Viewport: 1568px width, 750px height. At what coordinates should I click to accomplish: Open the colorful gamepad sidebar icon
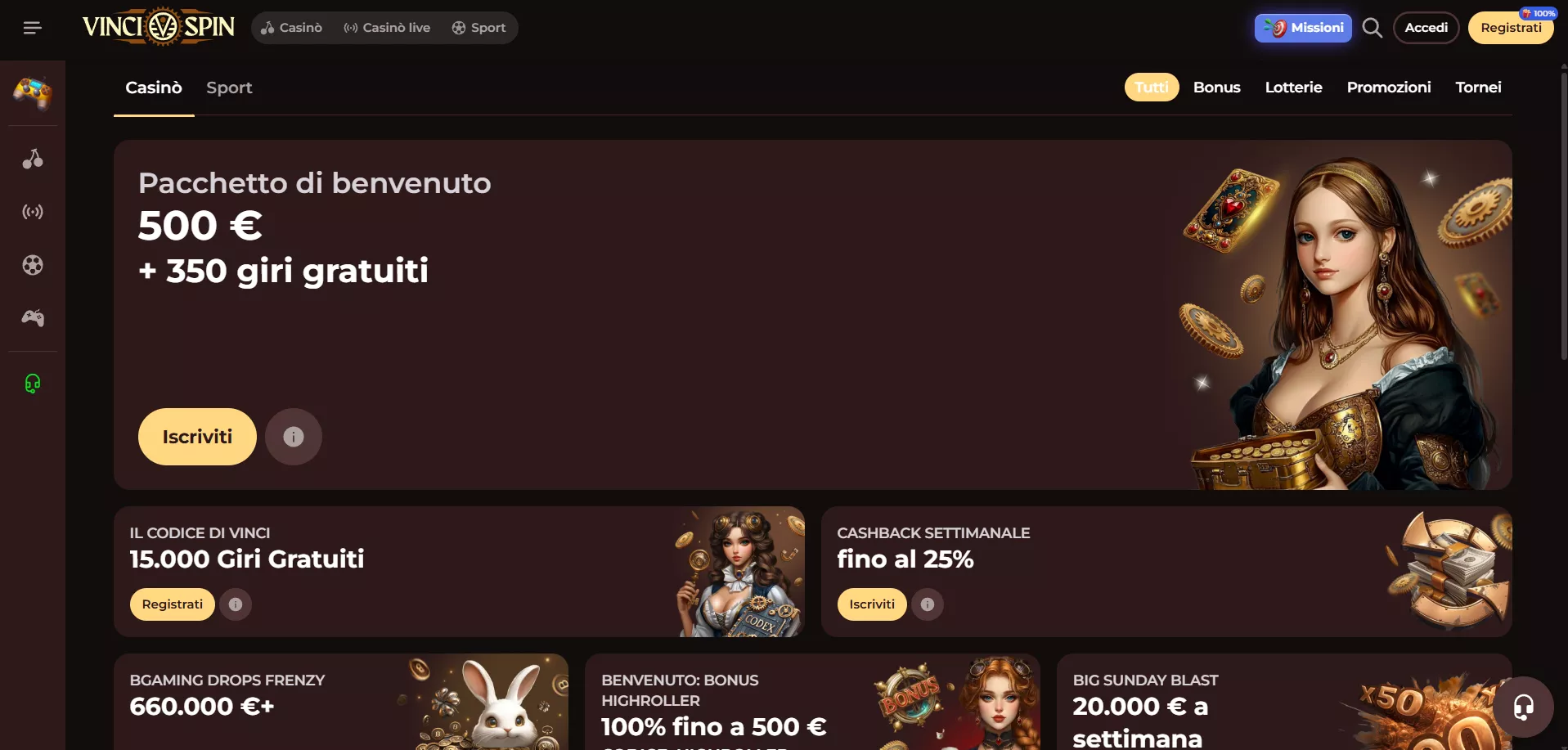[33, 92]
